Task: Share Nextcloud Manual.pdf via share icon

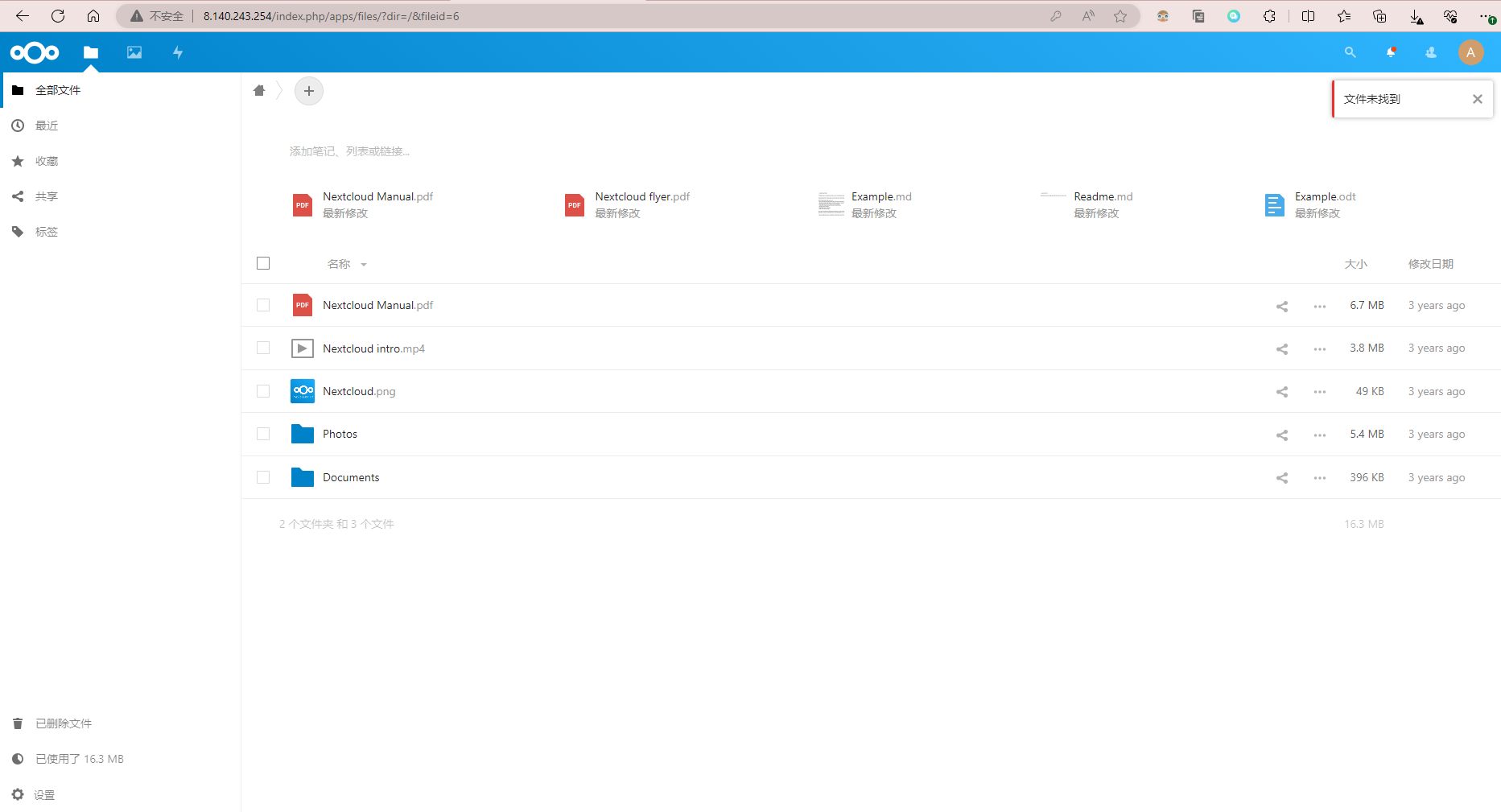Action: click(1282, 306)
